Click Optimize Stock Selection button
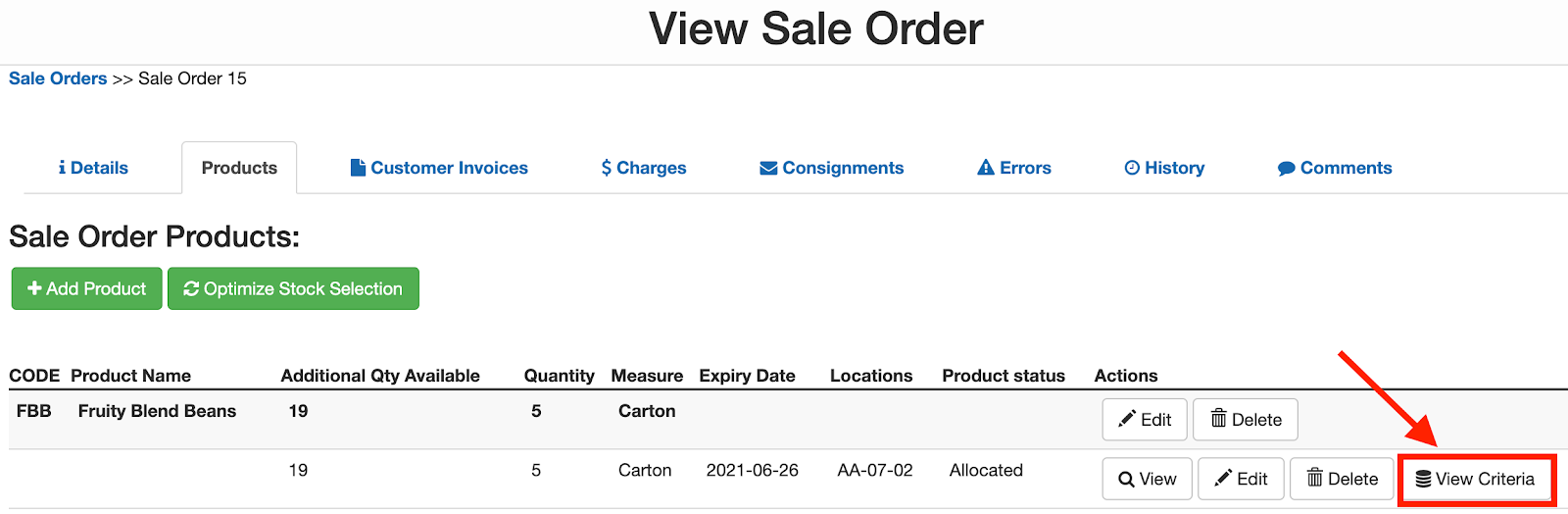The image size is (1568, 514). (x=293, y=288)
